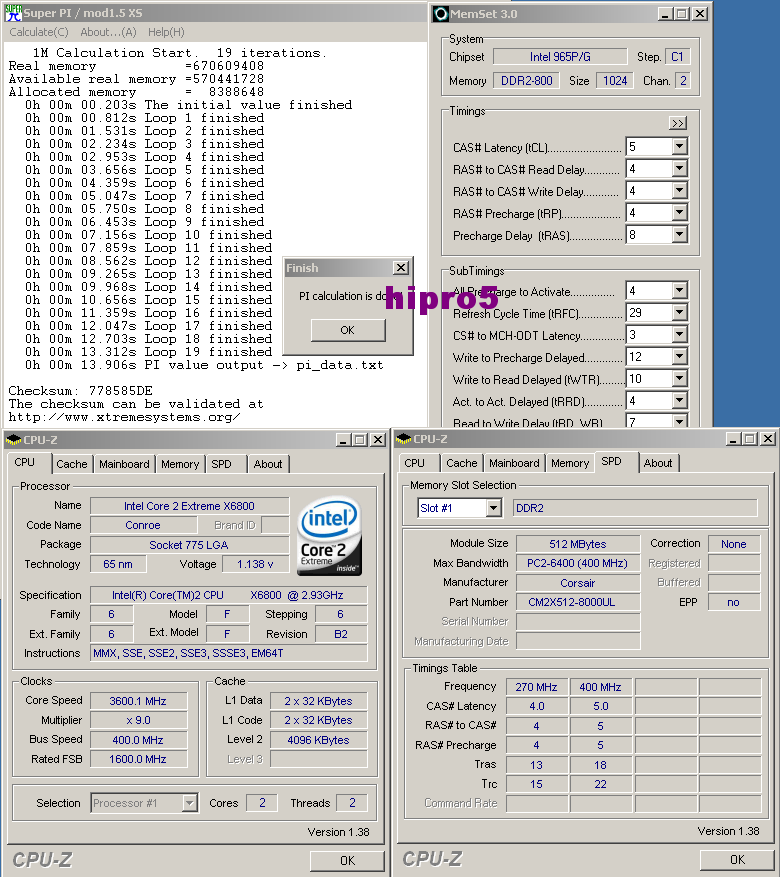Open the Write to Read Delayed (tWTR) dropdown
This screenshot has height=877, width=780.
click(679, 379)
